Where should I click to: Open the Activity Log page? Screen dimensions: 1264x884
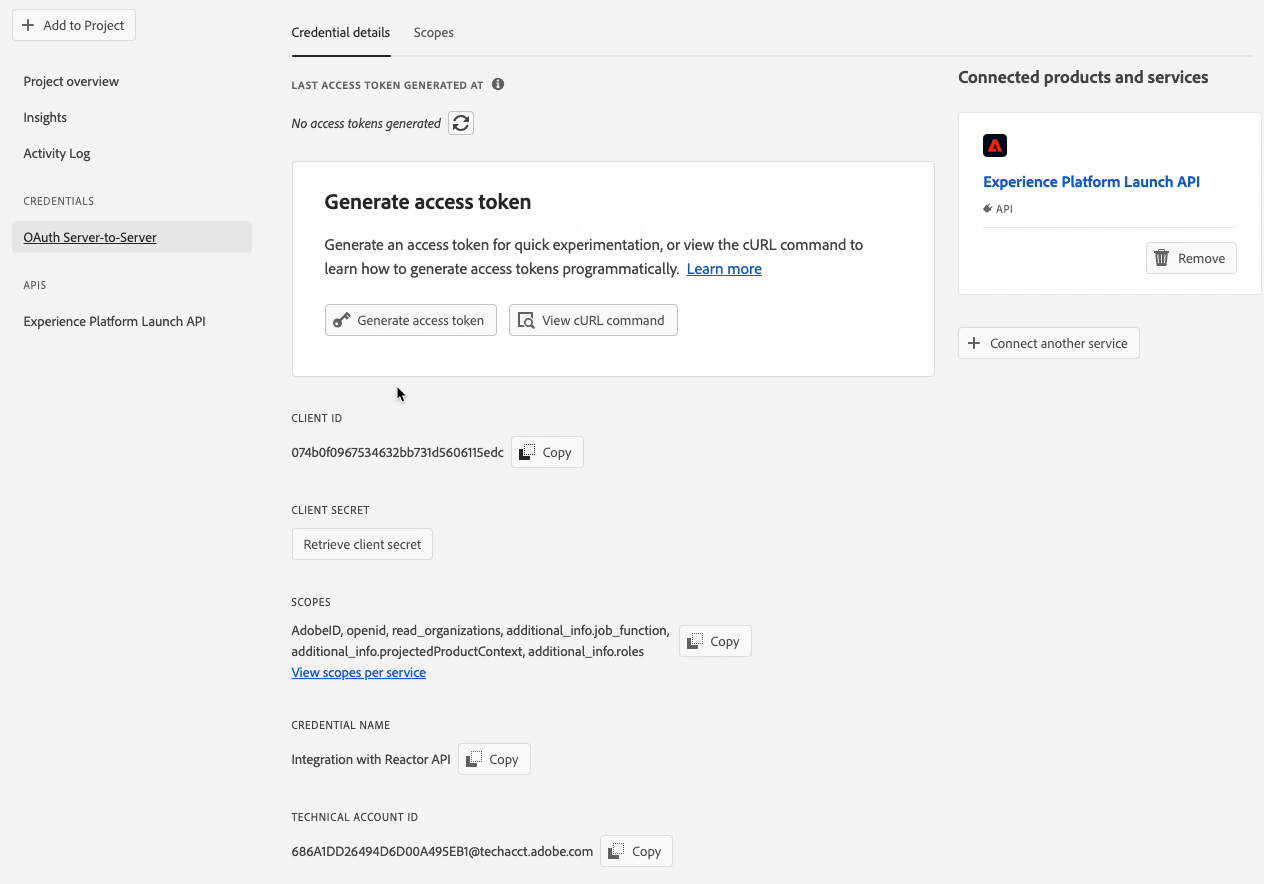[x=57, y=153]
